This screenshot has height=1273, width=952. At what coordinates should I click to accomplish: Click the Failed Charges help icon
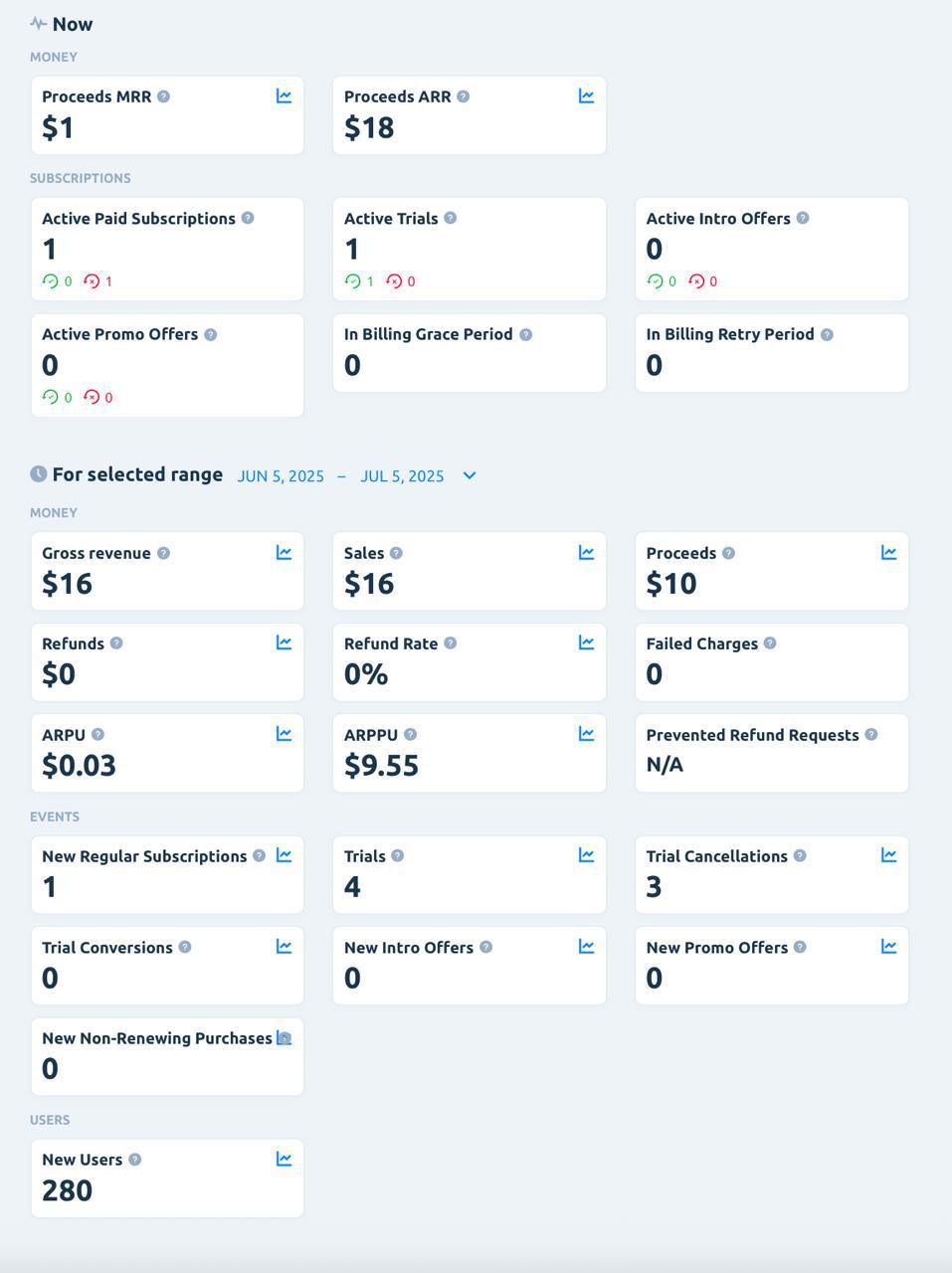click(768, 643)
